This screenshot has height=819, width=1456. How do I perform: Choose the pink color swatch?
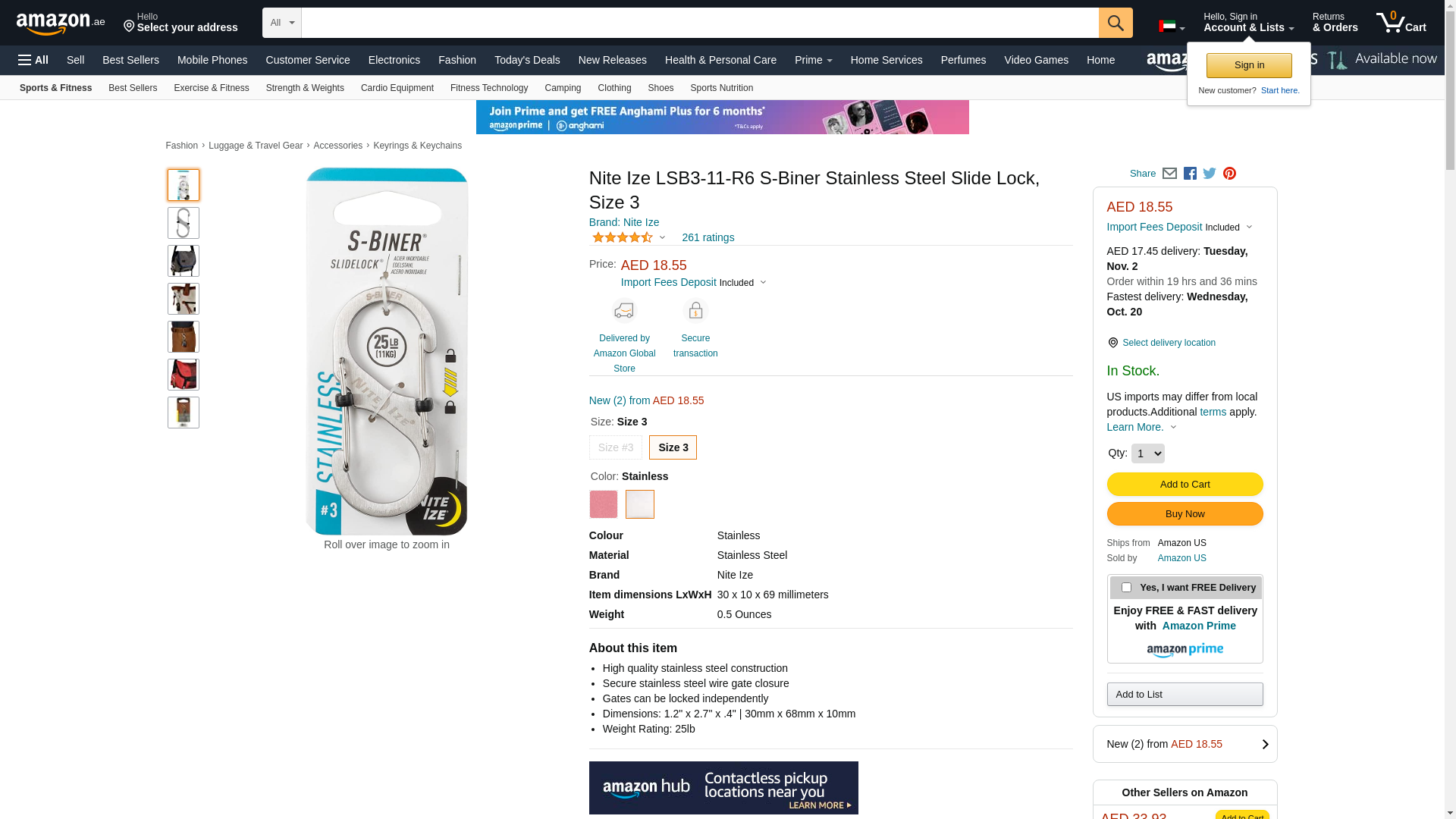604,504
